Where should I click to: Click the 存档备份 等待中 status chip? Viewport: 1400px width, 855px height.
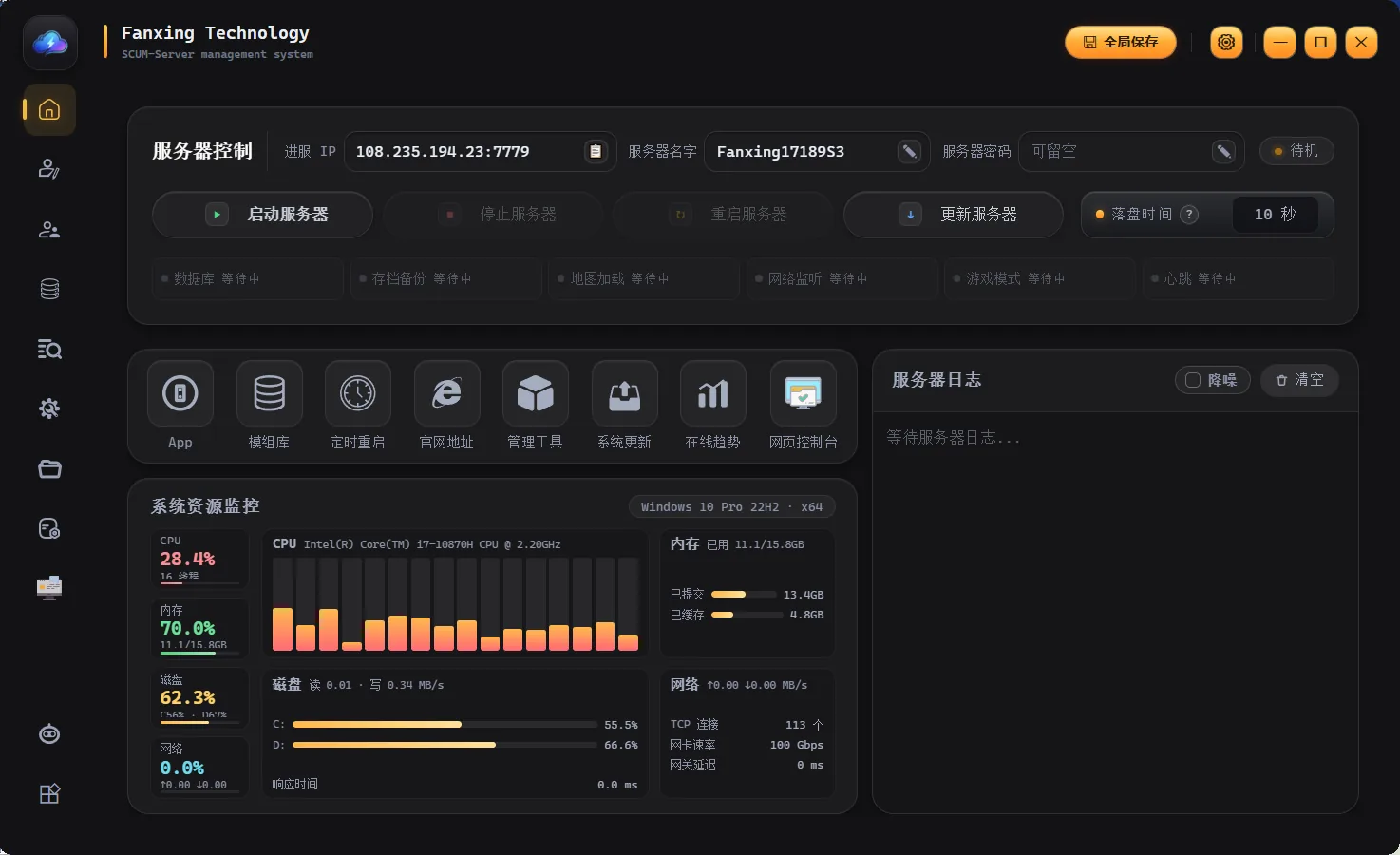click(x=445, y=278)
